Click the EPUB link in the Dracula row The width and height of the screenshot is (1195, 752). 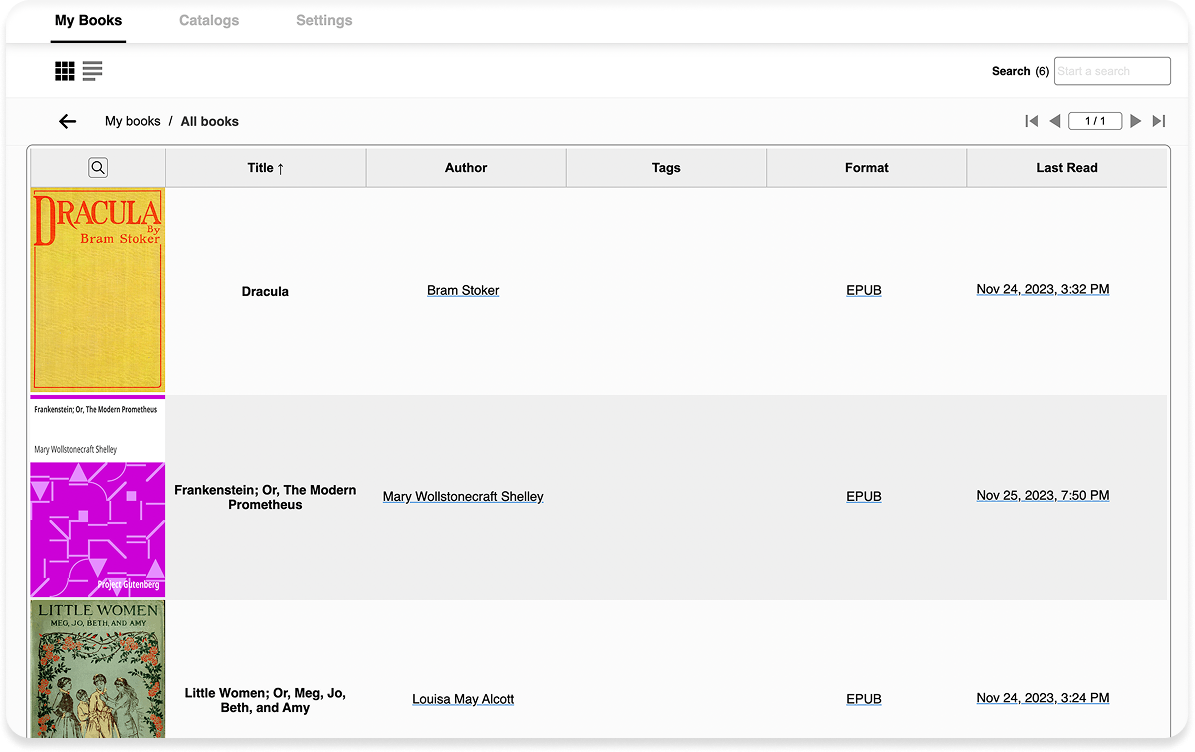pos(863,290)
